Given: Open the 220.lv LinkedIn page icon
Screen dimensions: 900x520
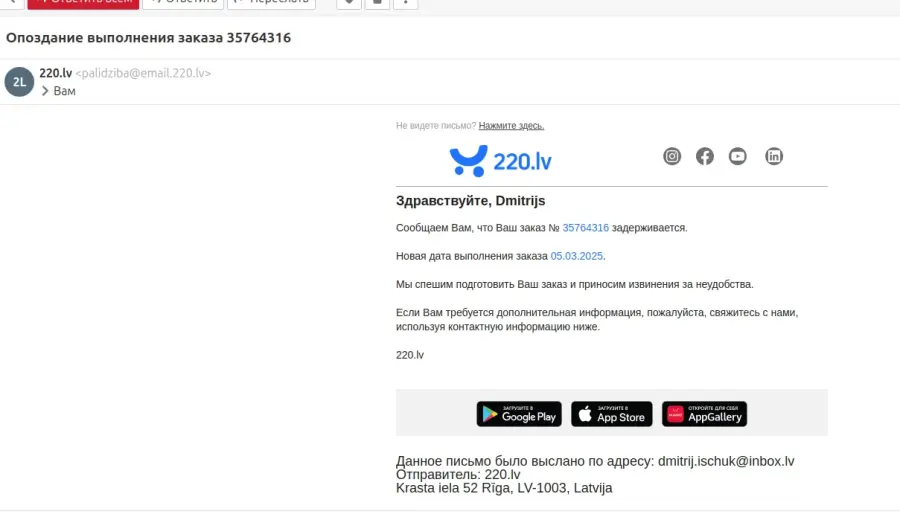Looking at the screenshot, I should click(x=774, y=156).
